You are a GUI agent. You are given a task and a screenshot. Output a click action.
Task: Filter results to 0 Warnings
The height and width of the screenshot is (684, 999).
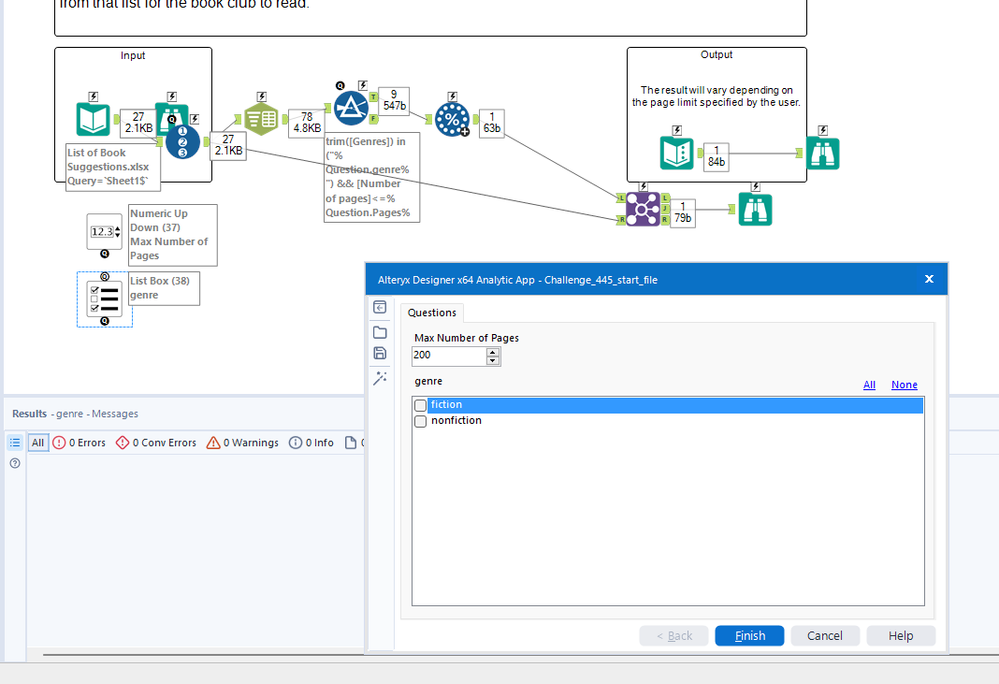coord(242,442)
